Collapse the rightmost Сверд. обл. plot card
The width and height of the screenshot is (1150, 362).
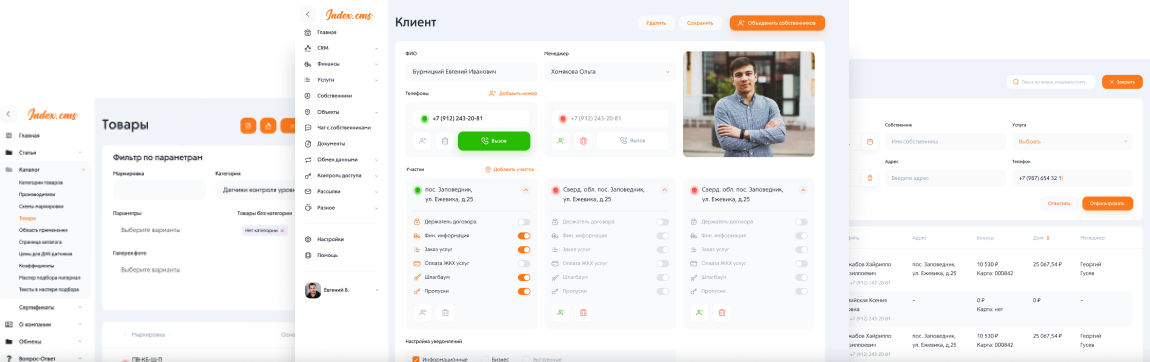pos(803,190)
